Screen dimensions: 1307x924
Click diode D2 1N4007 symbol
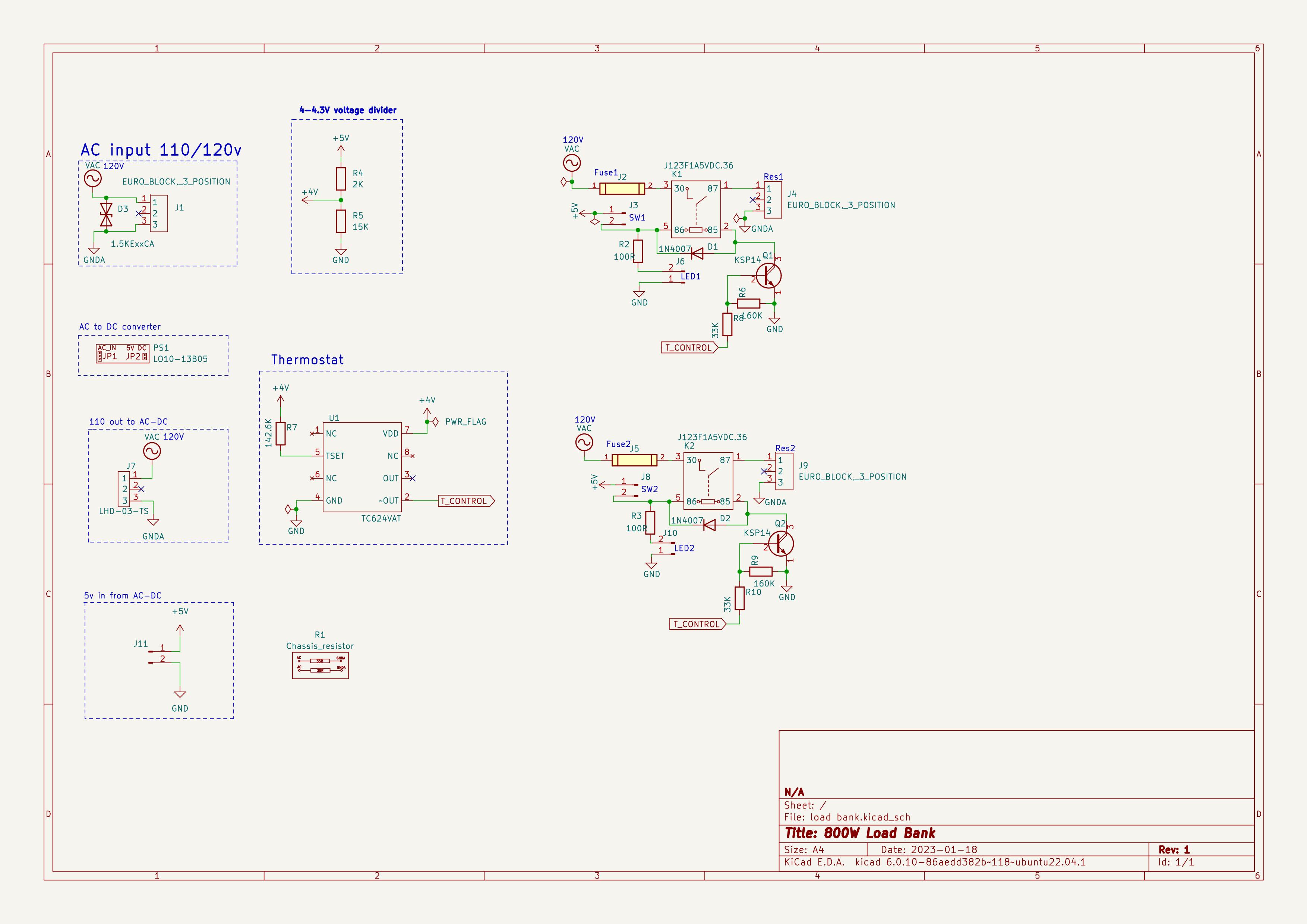(x=709, y=525)
